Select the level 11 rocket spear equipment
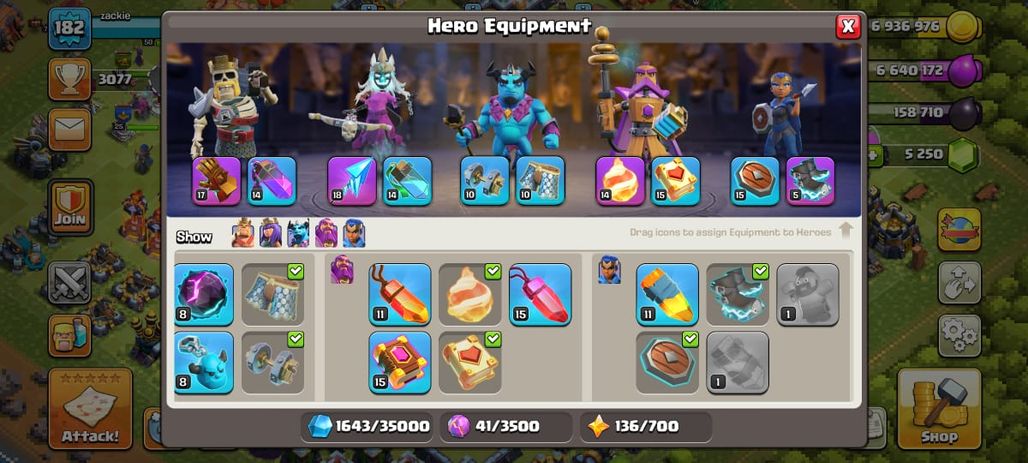Viewport: 1028px width, 463px height. pos(667,294)
